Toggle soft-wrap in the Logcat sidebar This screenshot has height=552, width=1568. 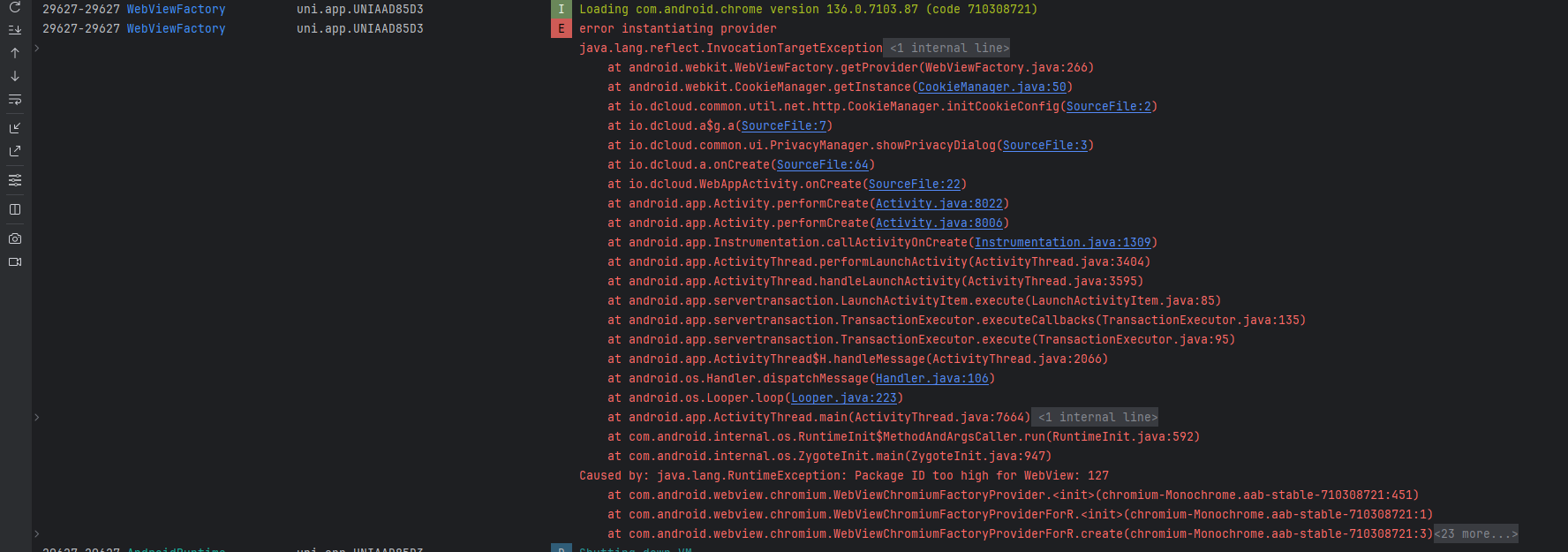click(15, 100)
